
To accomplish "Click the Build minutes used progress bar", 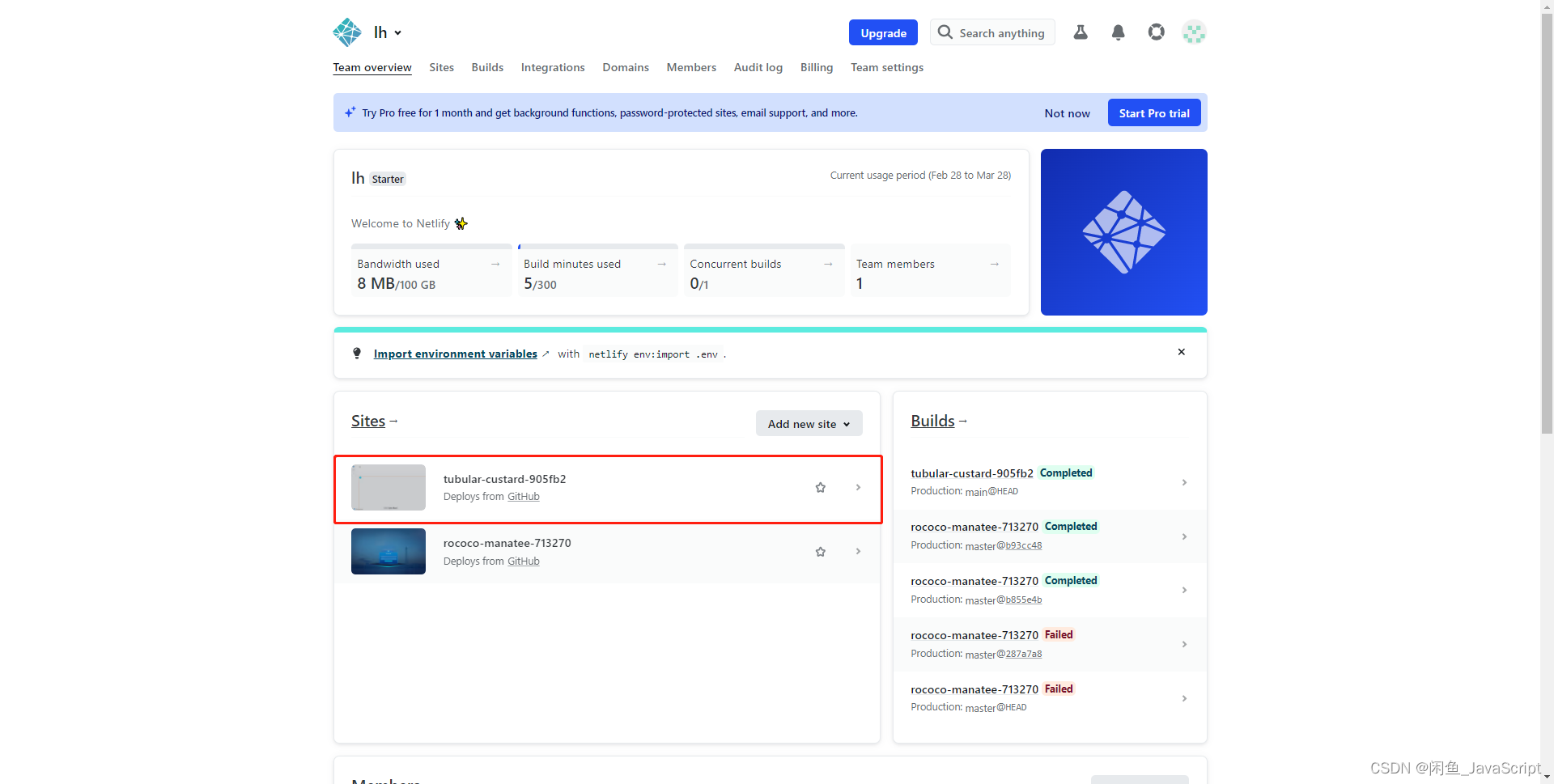I will (597, 246).
